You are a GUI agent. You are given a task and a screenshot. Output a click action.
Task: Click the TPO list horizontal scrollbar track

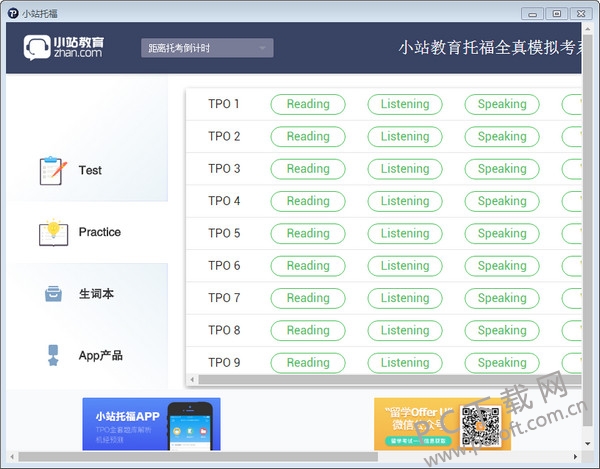(390, 379)
